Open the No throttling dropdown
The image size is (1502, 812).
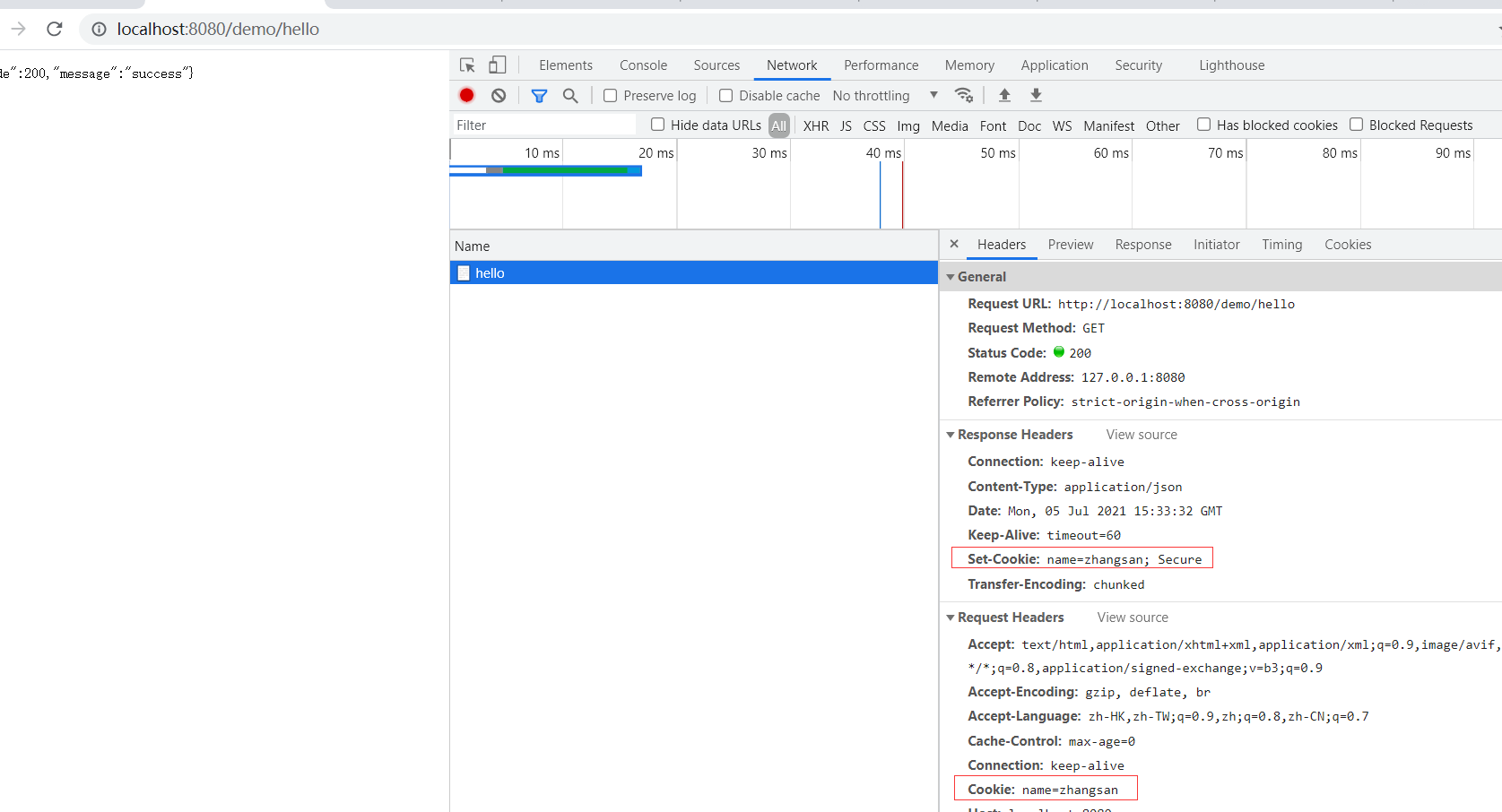point(885,95)
